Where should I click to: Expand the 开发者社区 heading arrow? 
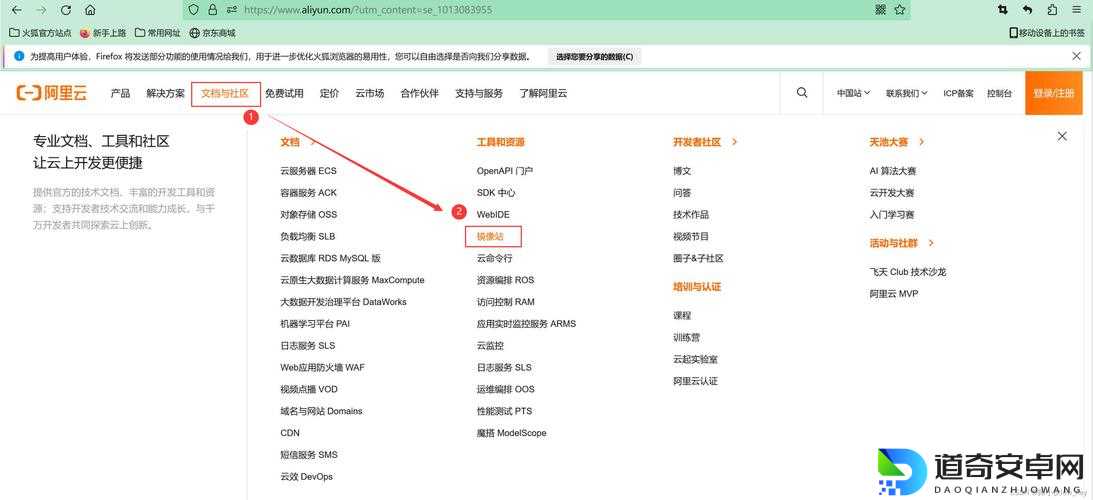[x=735, y=142]
